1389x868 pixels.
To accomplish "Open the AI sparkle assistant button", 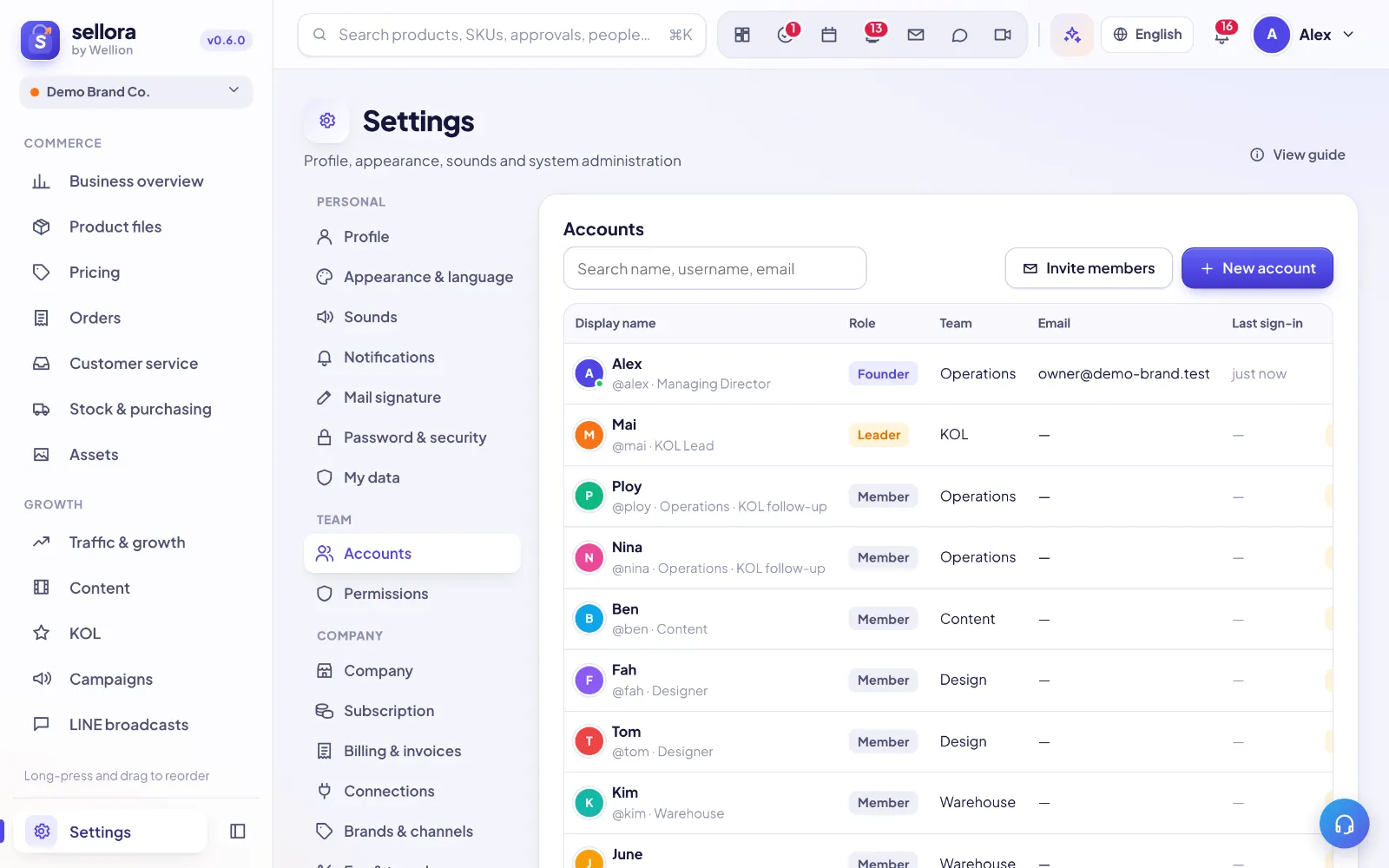I will [1072, 35].
